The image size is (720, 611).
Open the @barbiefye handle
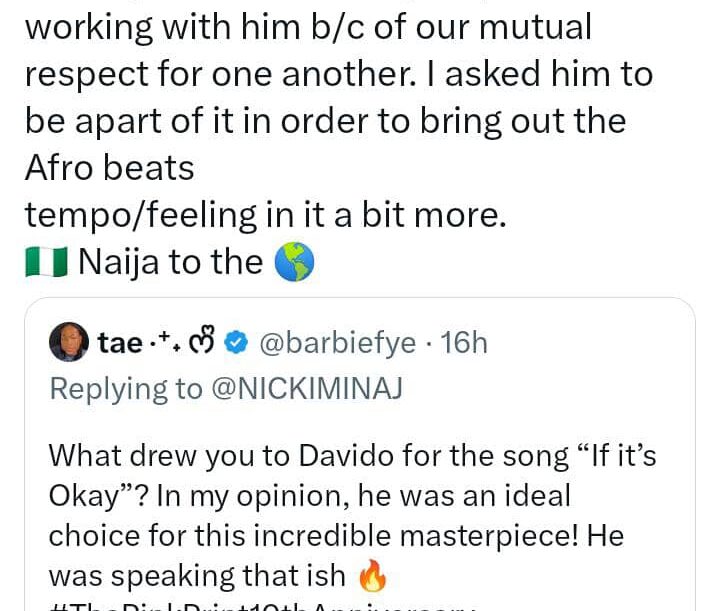point(337,343)
